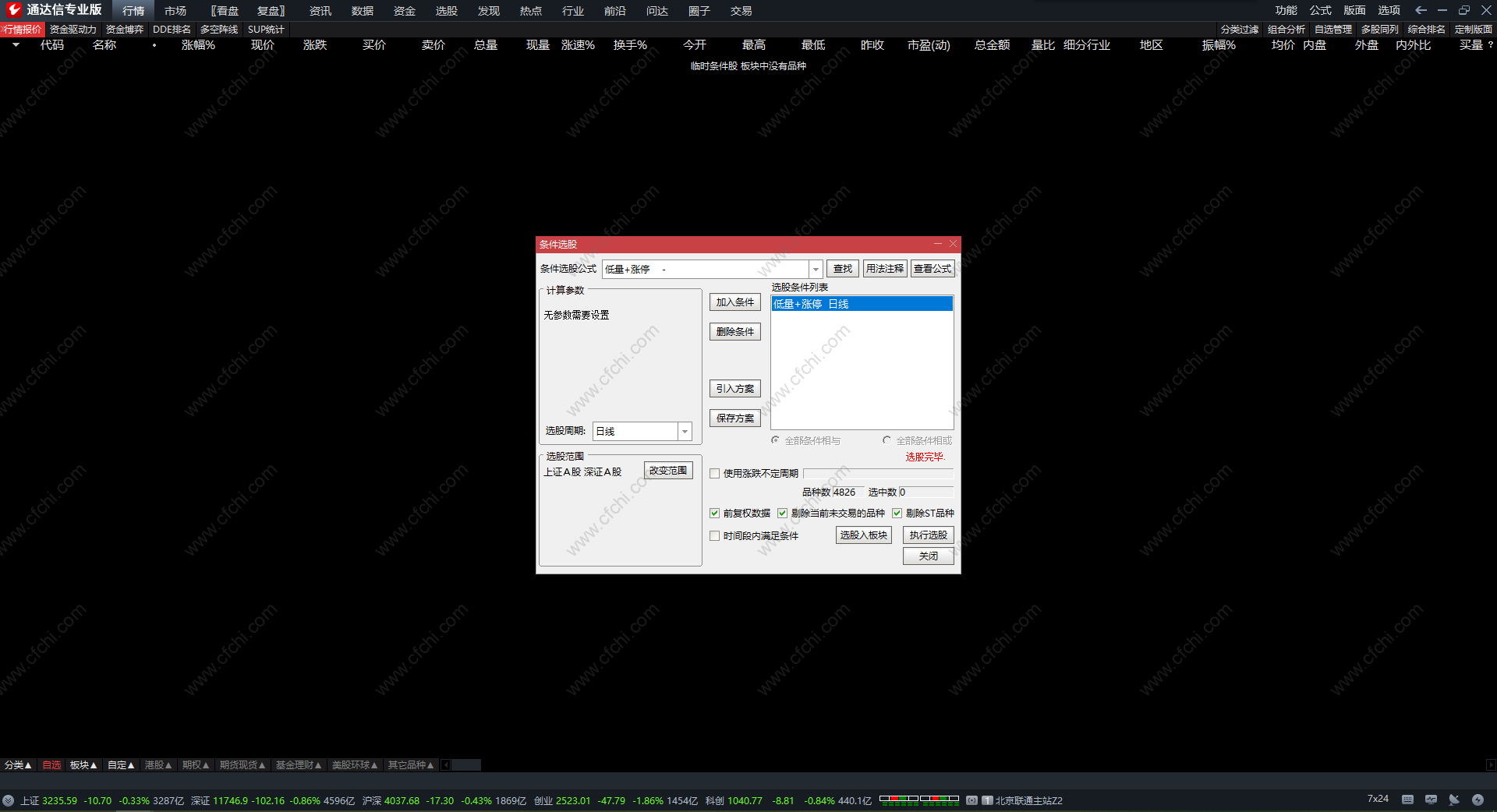Click the monitor icon in the status bar
Image resolution: width=1497 pixels, height=812 pixels.
1431,800
